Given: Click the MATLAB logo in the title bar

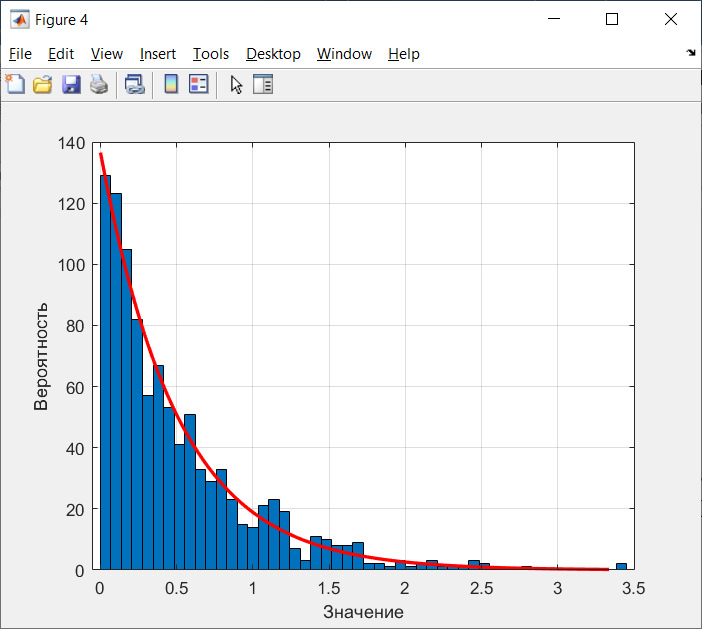Looking at the screenshot, I should [20, 20].
